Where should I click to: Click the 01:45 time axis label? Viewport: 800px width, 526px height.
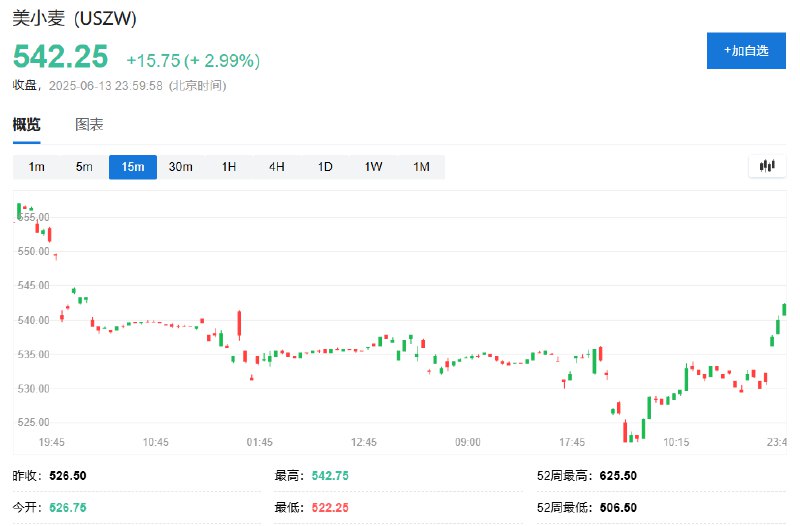(260, 442)
